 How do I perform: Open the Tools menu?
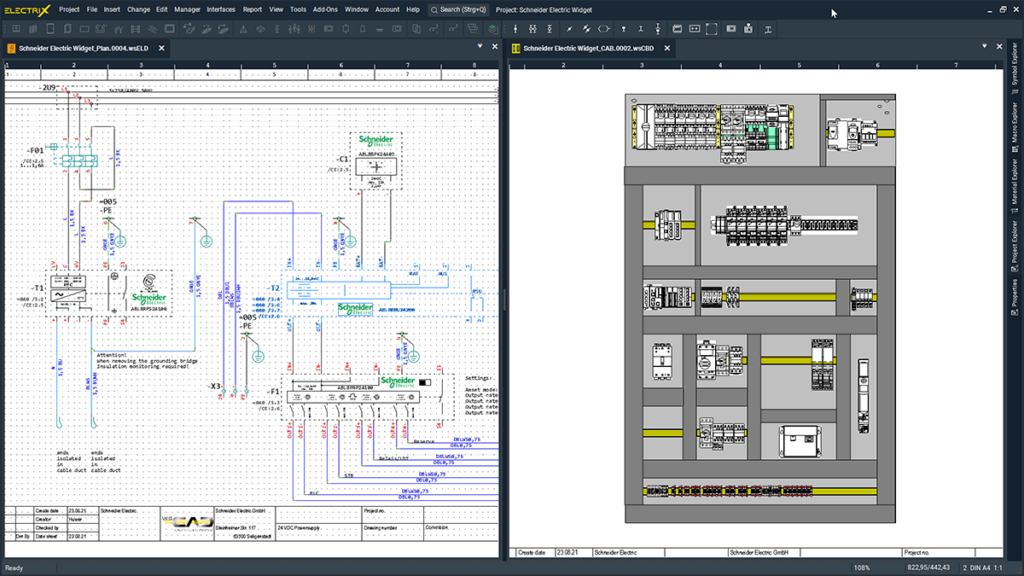[298, 10]
